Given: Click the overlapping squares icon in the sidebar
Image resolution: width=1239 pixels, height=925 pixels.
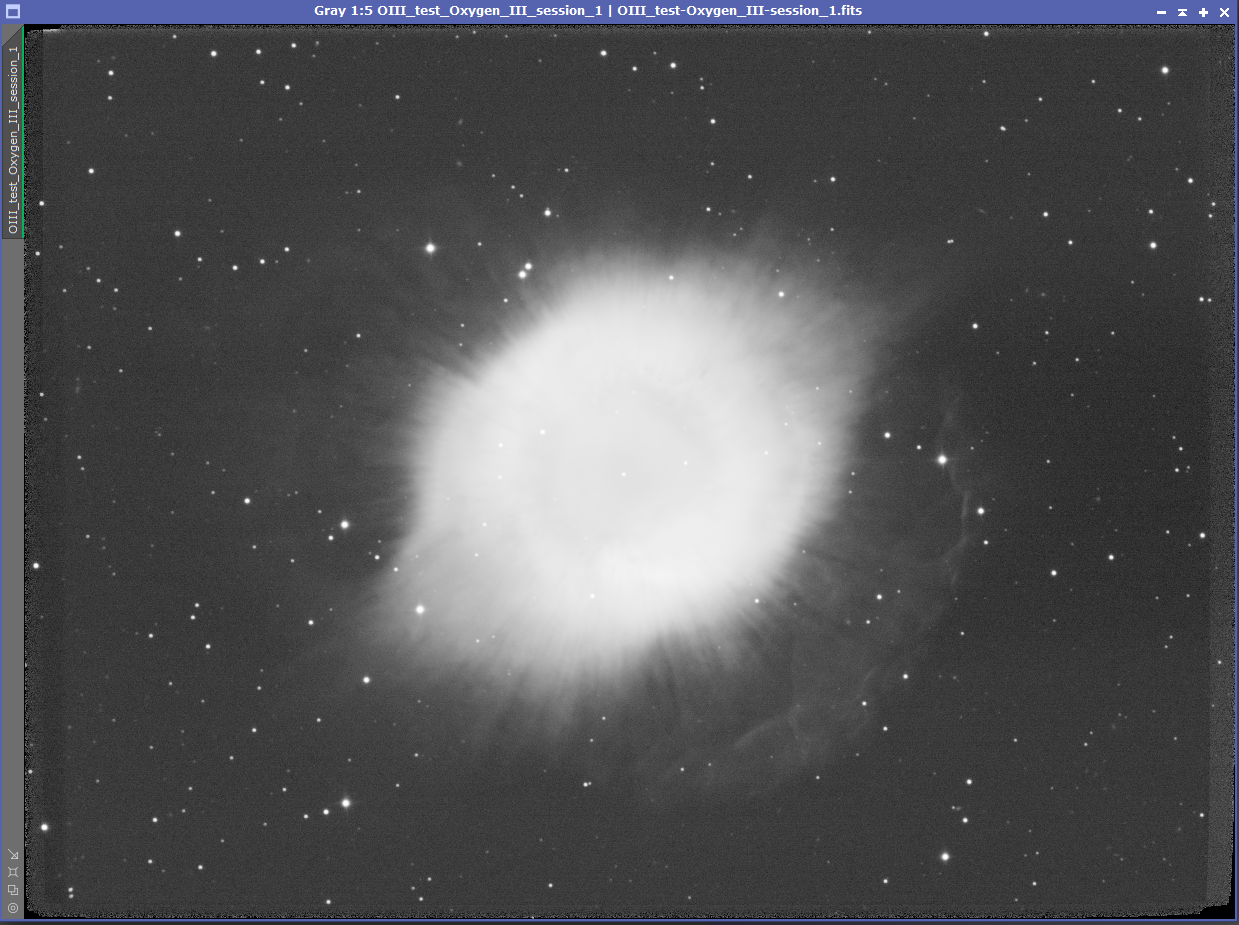Looking at the screenshot, I should (x=13, y=890).
